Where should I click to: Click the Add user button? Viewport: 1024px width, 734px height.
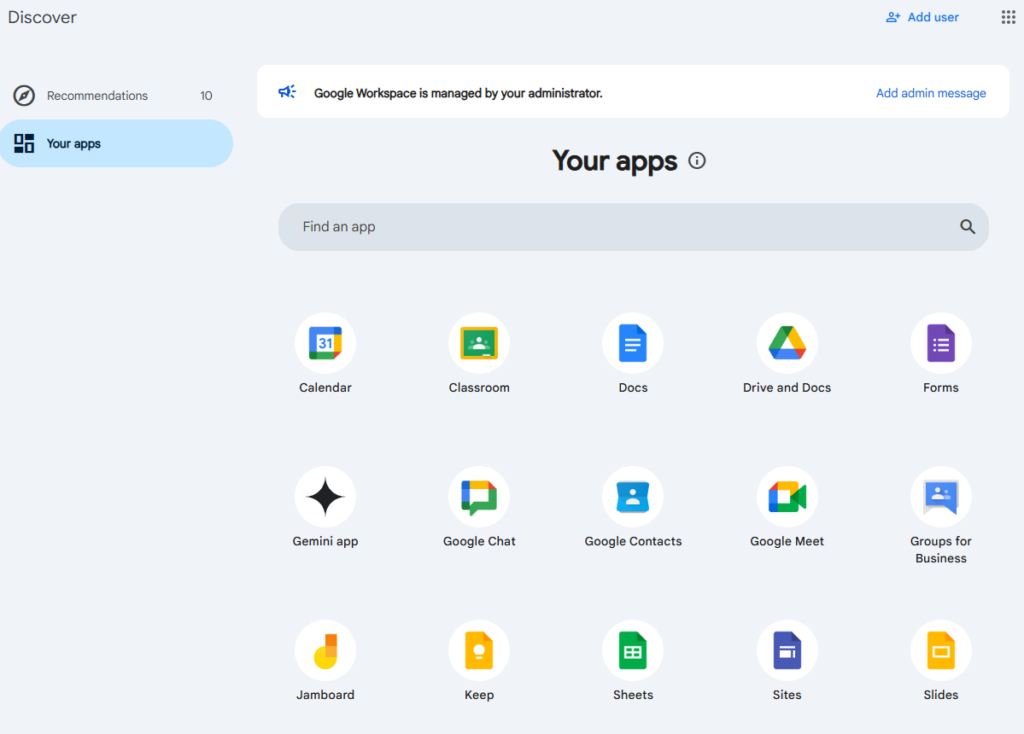(x=922, y=17)
